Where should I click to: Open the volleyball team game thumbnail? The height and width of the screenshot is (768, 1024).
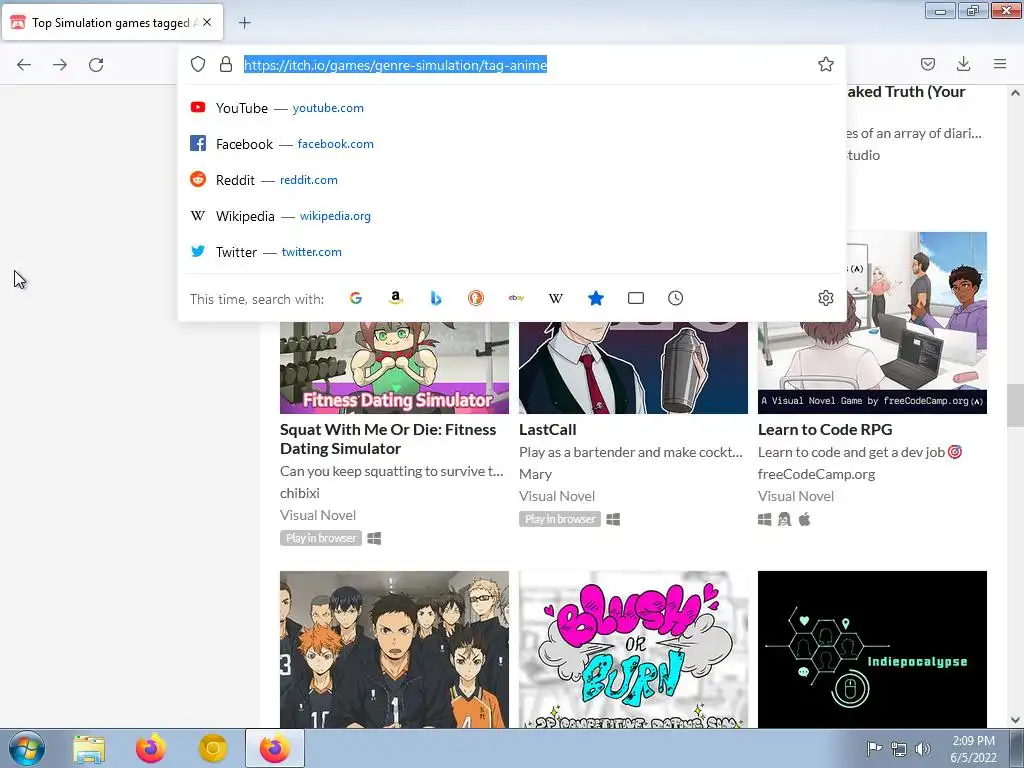click(394, 650)
